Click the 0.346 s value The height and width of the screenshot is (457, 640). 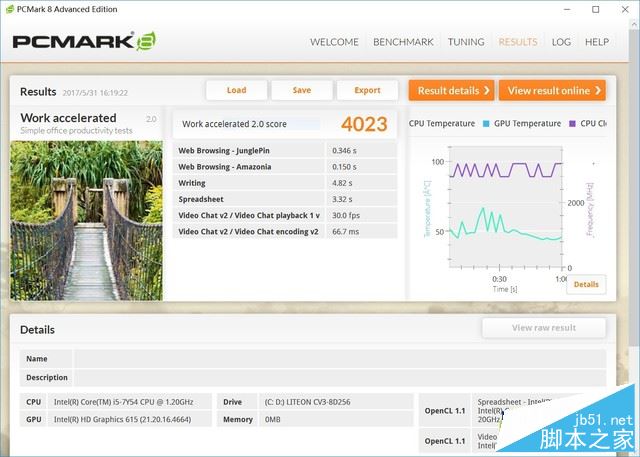pyautogui.click(x=344, y=151)
